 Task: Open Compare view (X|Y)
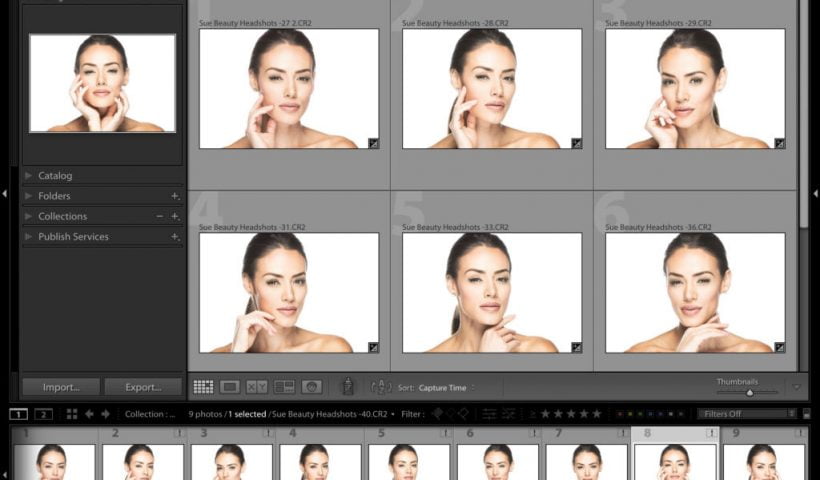coord(257,387)
